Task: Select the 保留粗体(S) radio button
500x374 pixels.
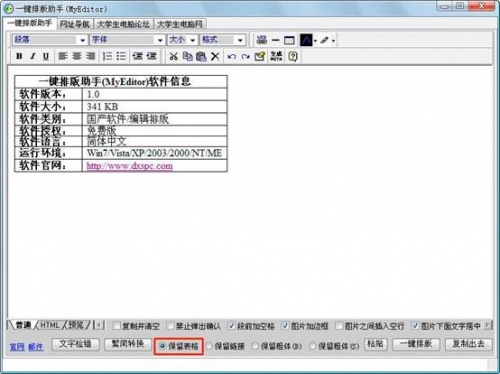Action: click(x=312, y=346)
